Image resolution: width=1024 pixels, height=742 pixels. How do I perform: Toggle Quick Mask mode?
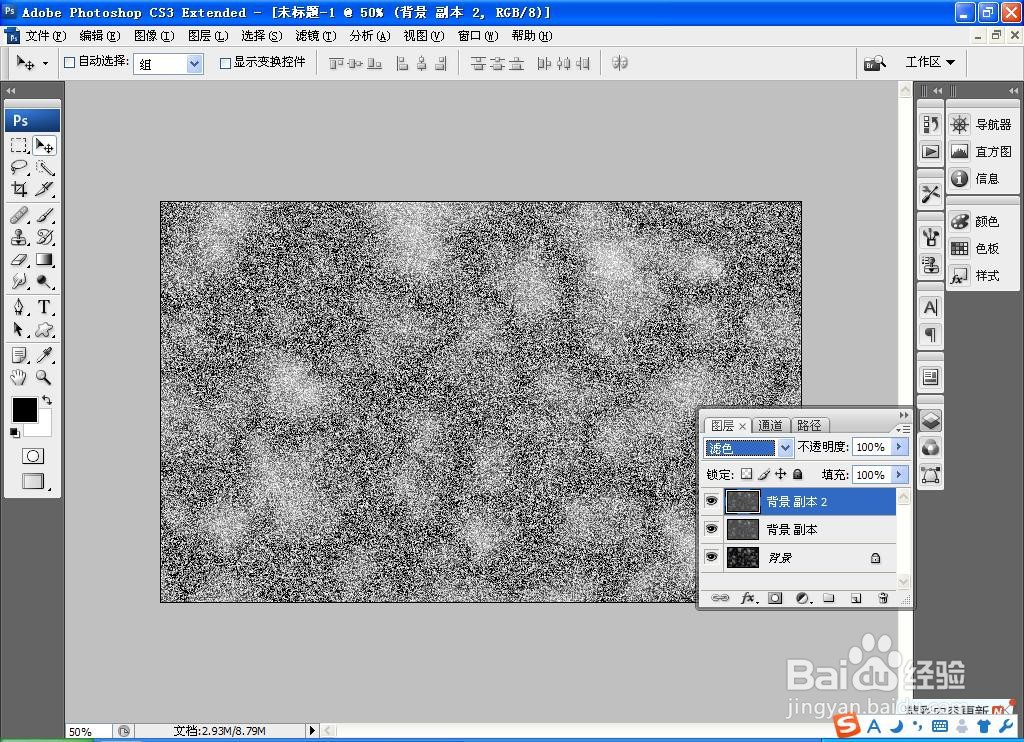[x=33, y=456]
